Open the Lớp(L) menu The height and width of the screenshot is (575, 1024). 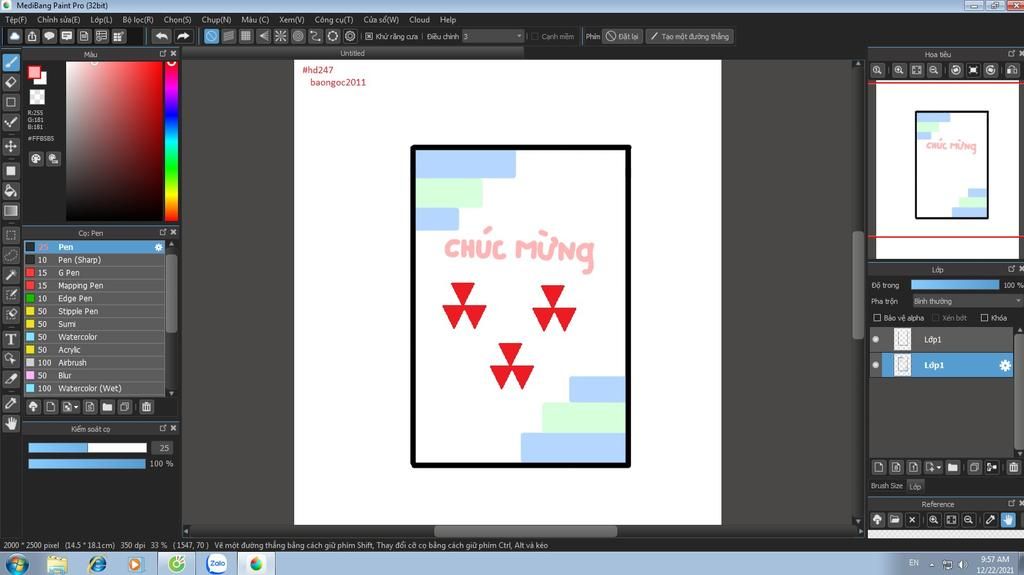(x=101, y=20)
